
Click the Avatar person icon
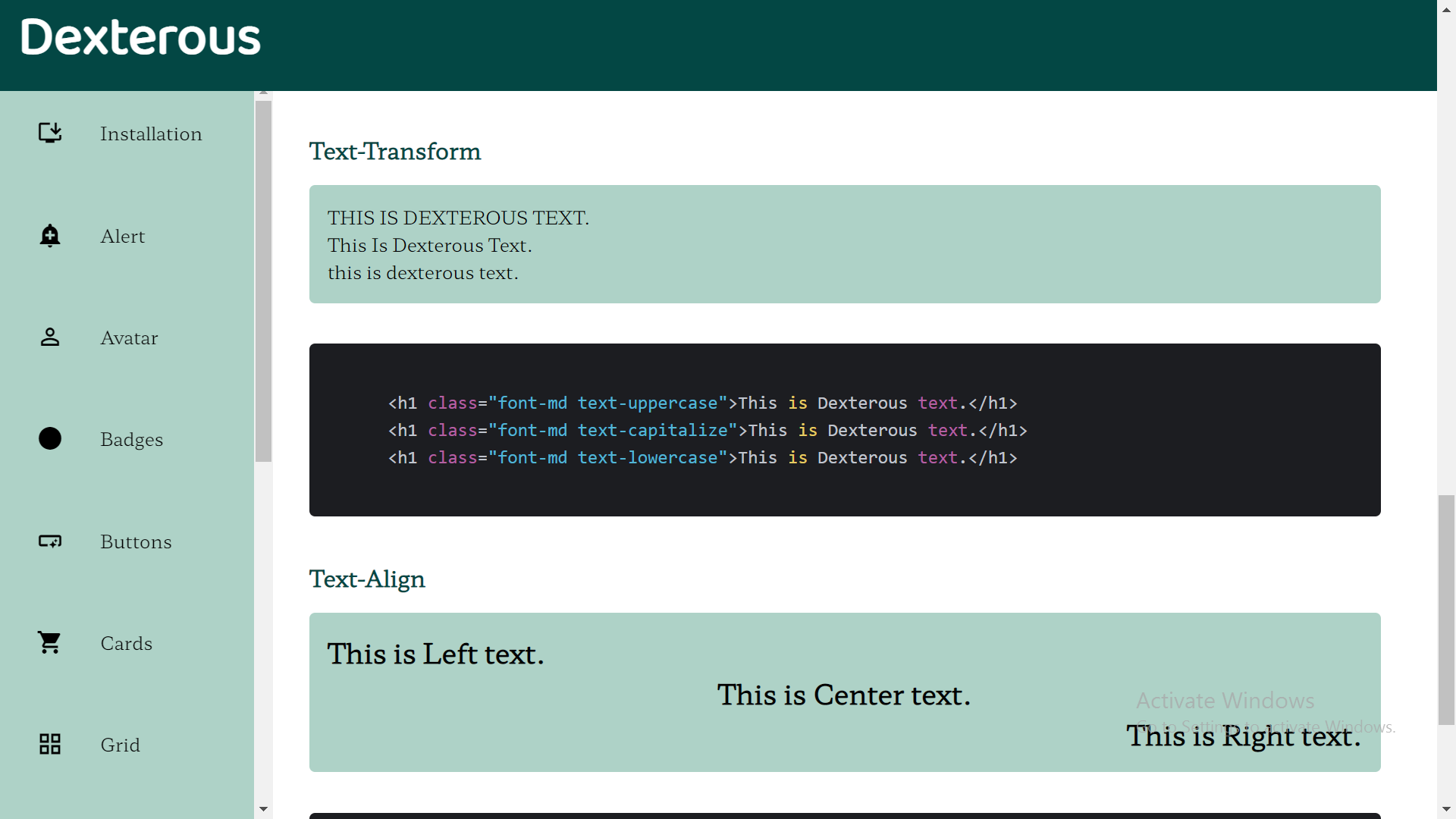click(x=50, y=337)
